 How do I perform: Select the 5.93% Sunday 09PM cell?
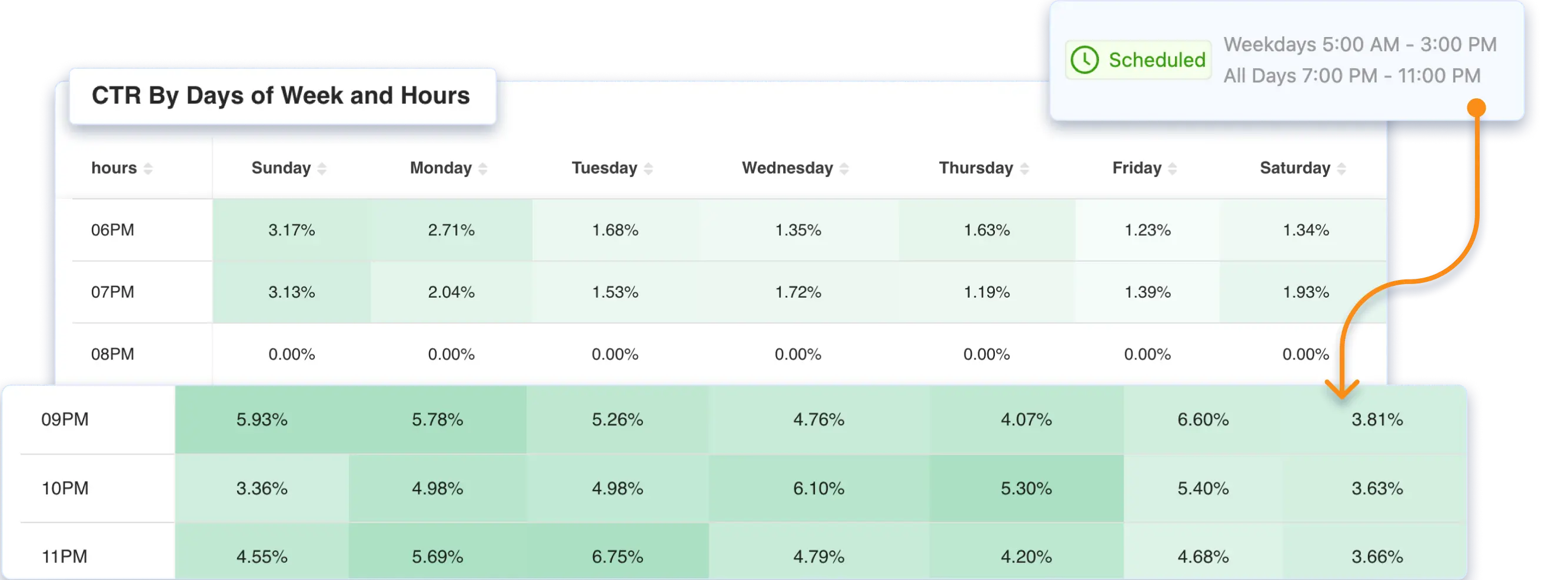tap(262, 419)
